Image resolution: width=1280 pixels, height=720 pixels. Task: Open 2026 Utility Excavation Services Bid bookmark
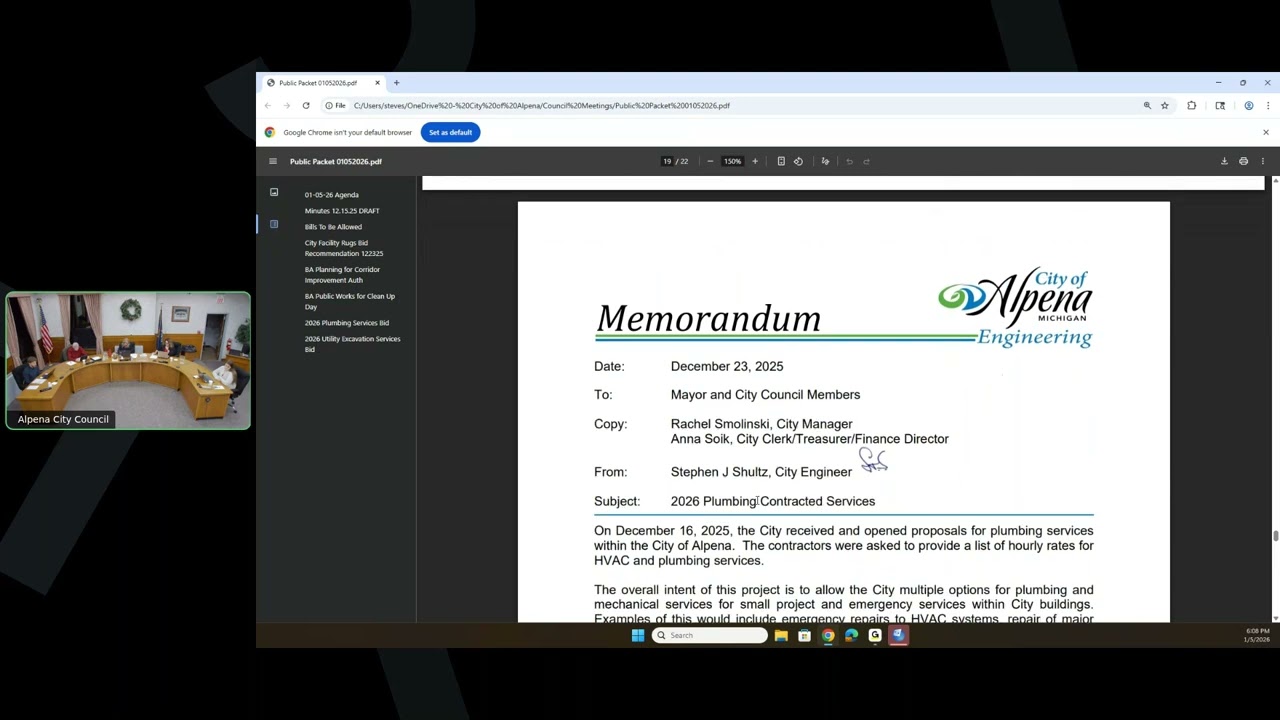click(x=352, y=344)
